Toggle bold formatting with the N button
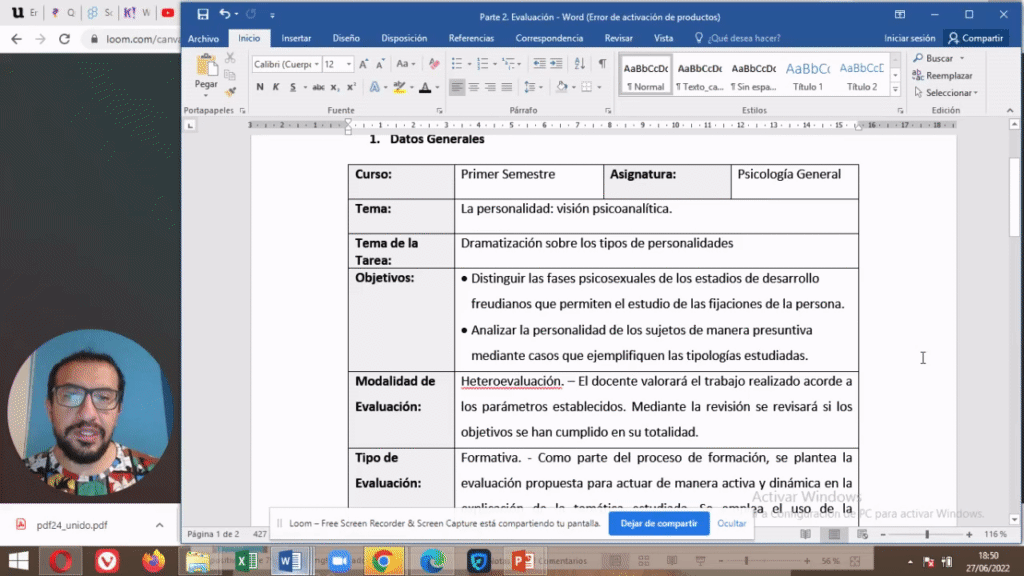 coord(260,87)
